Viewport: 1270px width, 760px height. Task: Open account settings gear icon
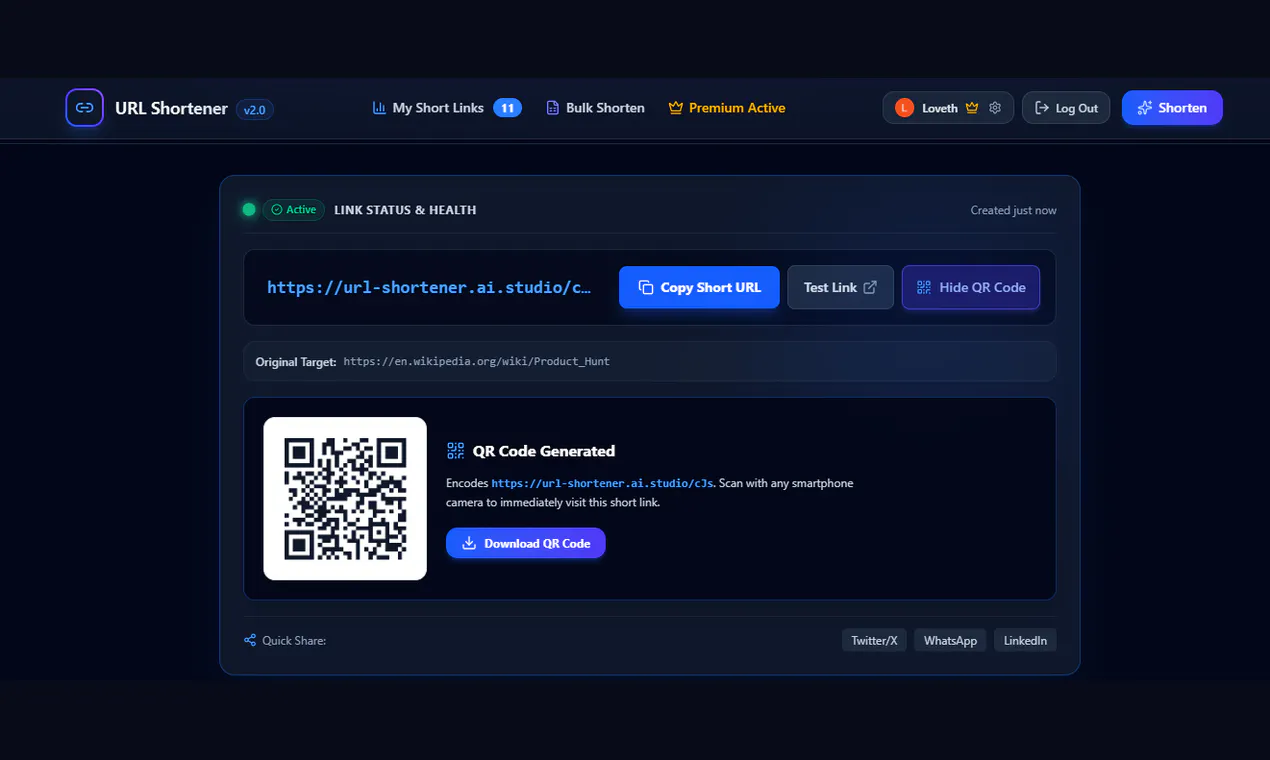[995, 108]
